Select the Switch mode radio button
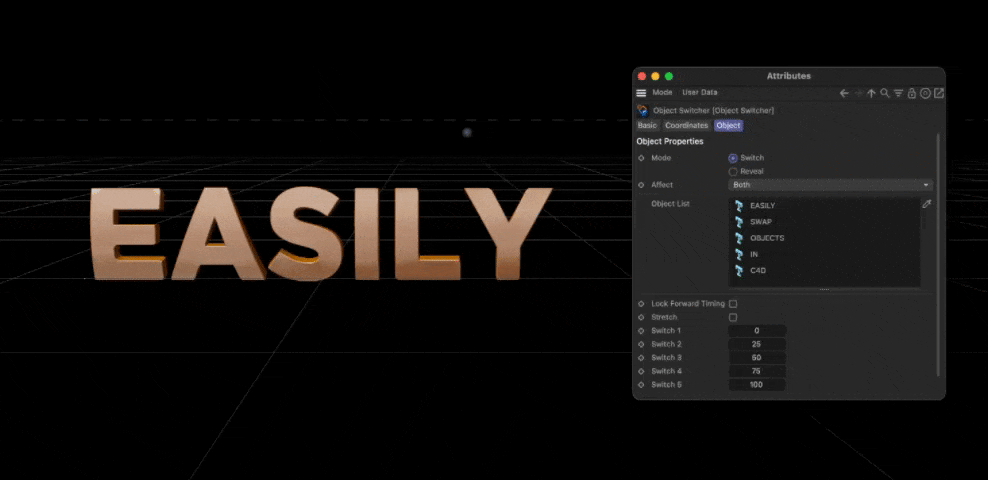This screenshot has height=480, width=988. [733, 158]
